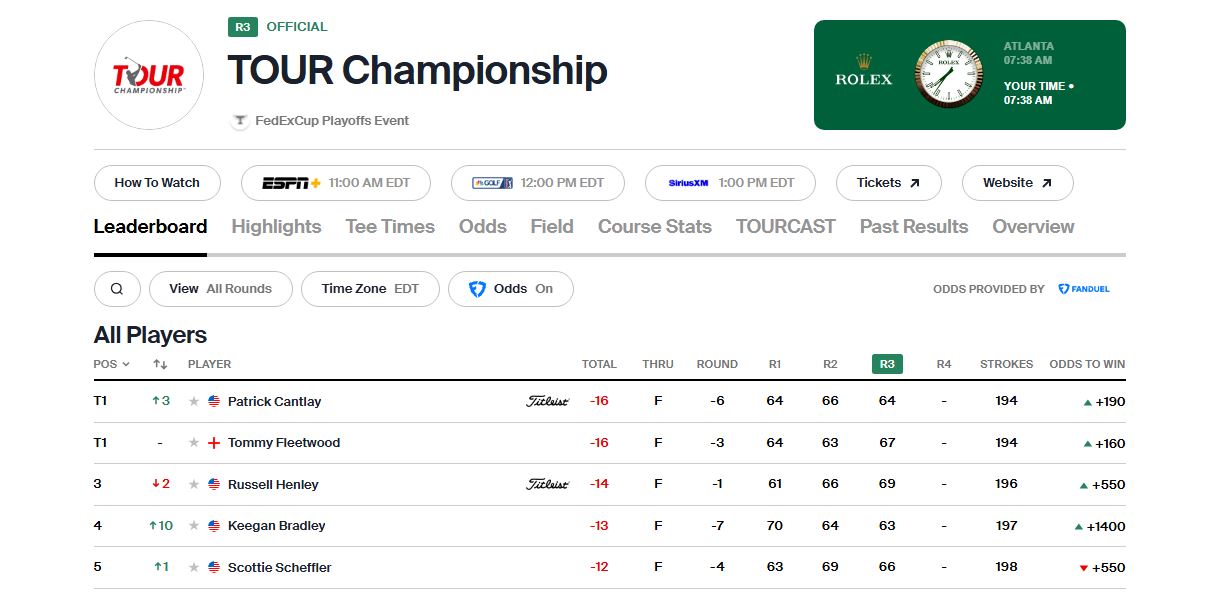Sort by POS column chevron

pyautogui.click(x=126, y=364)
